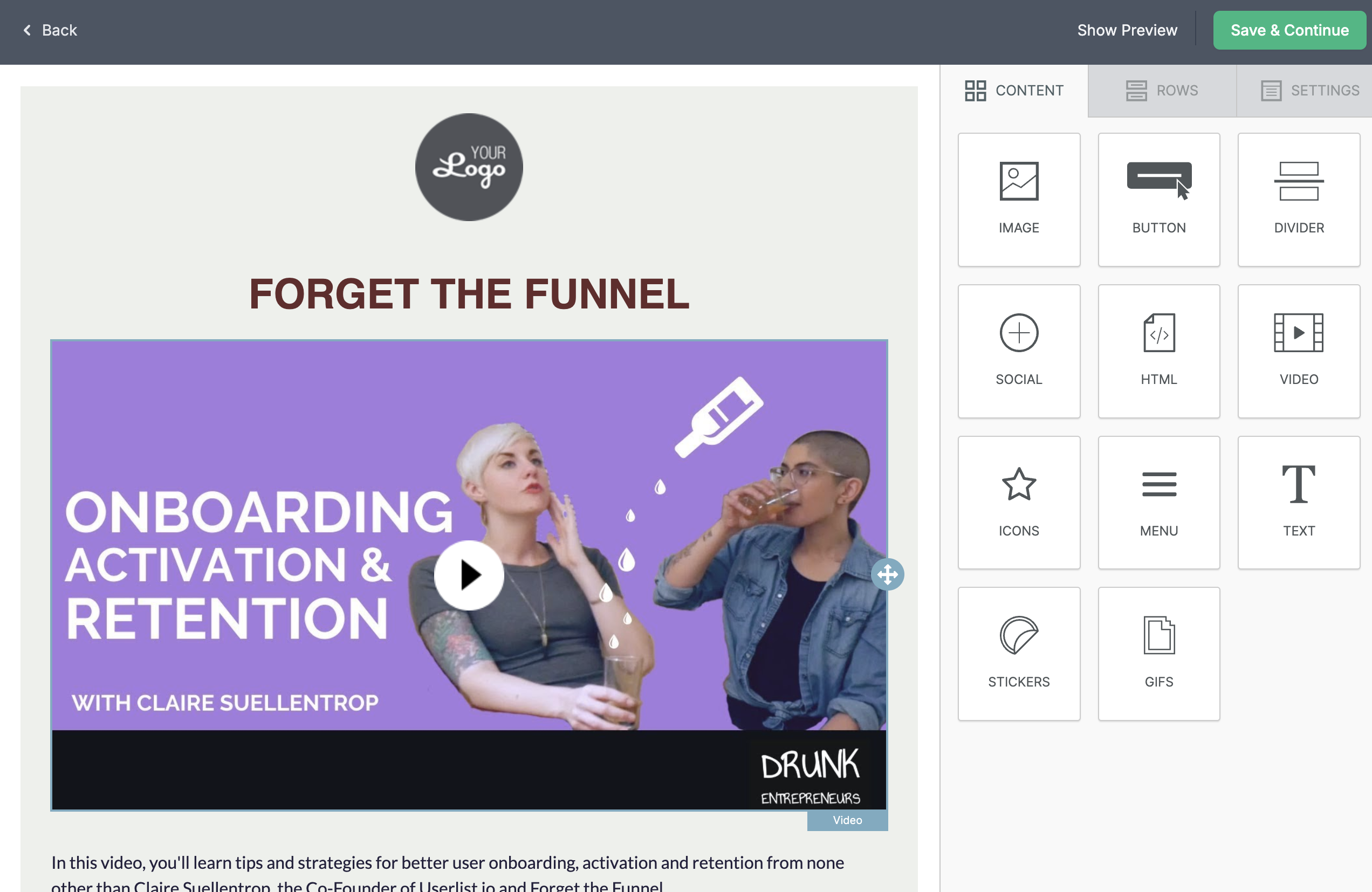Click the Video label tag
Viewport: 1372px width, 892px height.
847,820
